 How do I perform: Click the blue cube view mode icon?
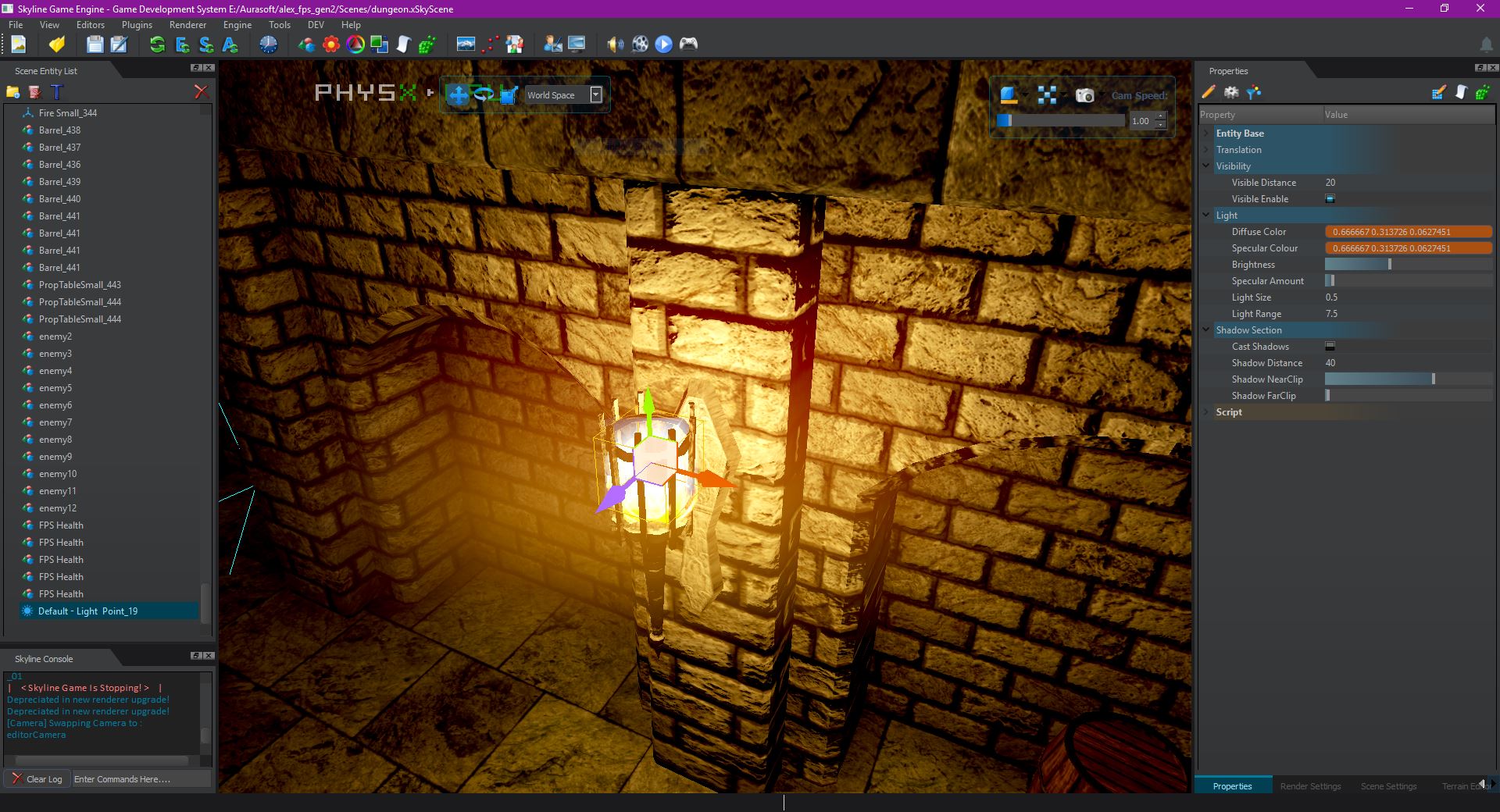point(1009,95)
